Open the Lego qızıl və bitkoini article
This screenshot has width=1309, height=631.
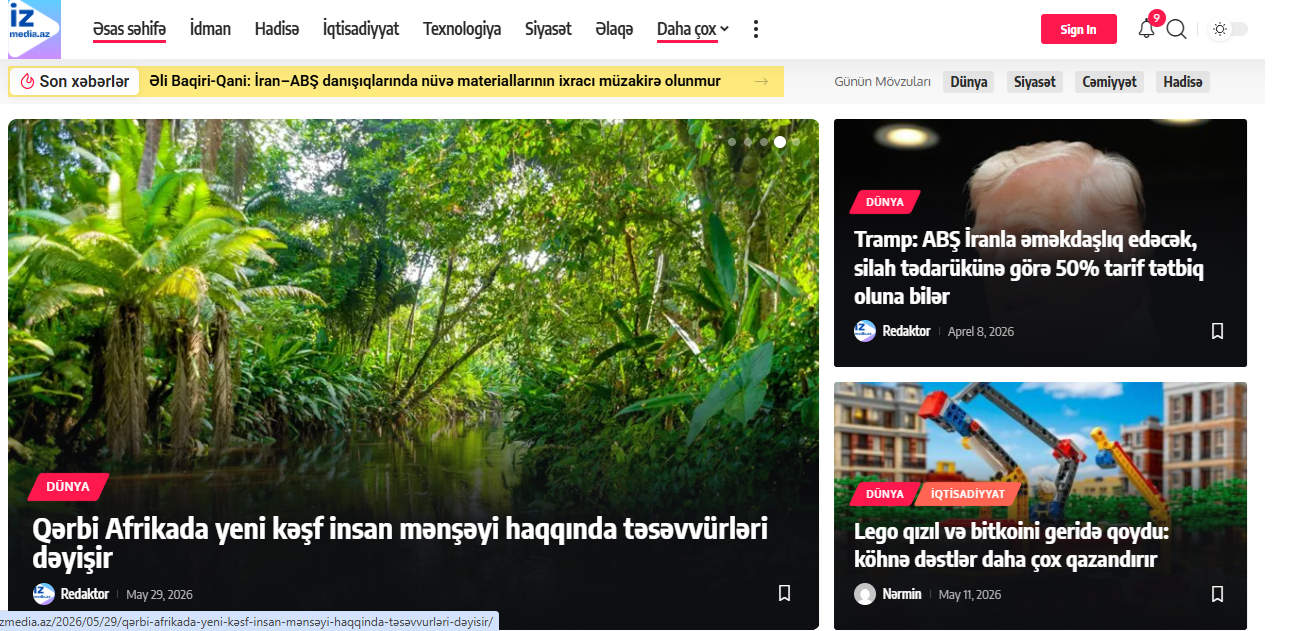[1012, 545]
